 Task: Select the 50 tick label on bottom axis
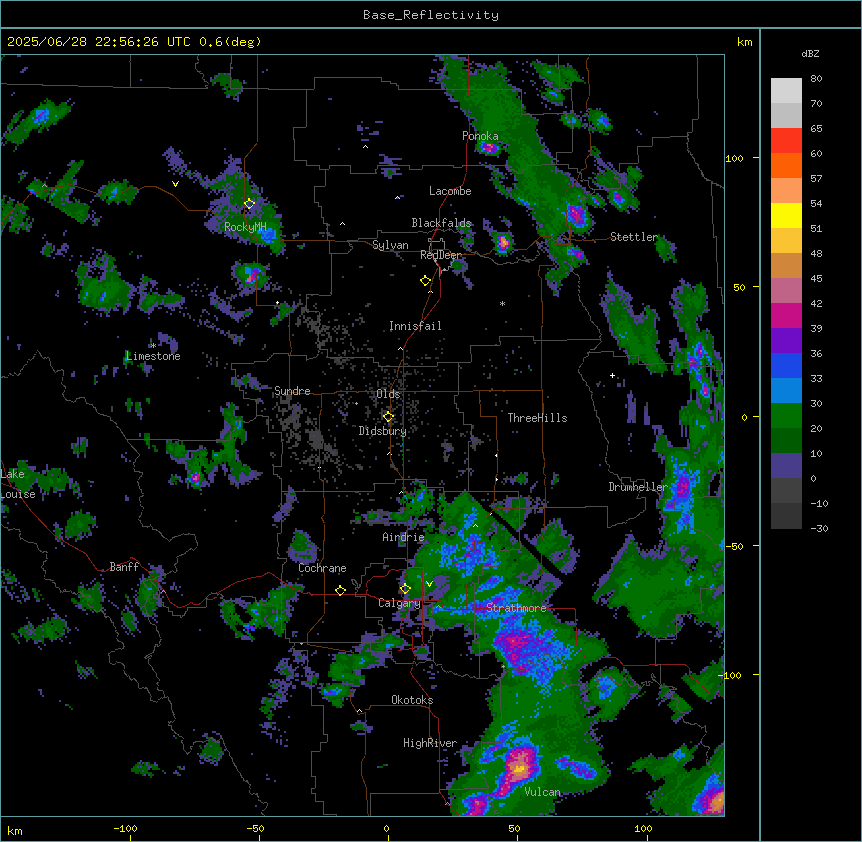coord(514,828)
